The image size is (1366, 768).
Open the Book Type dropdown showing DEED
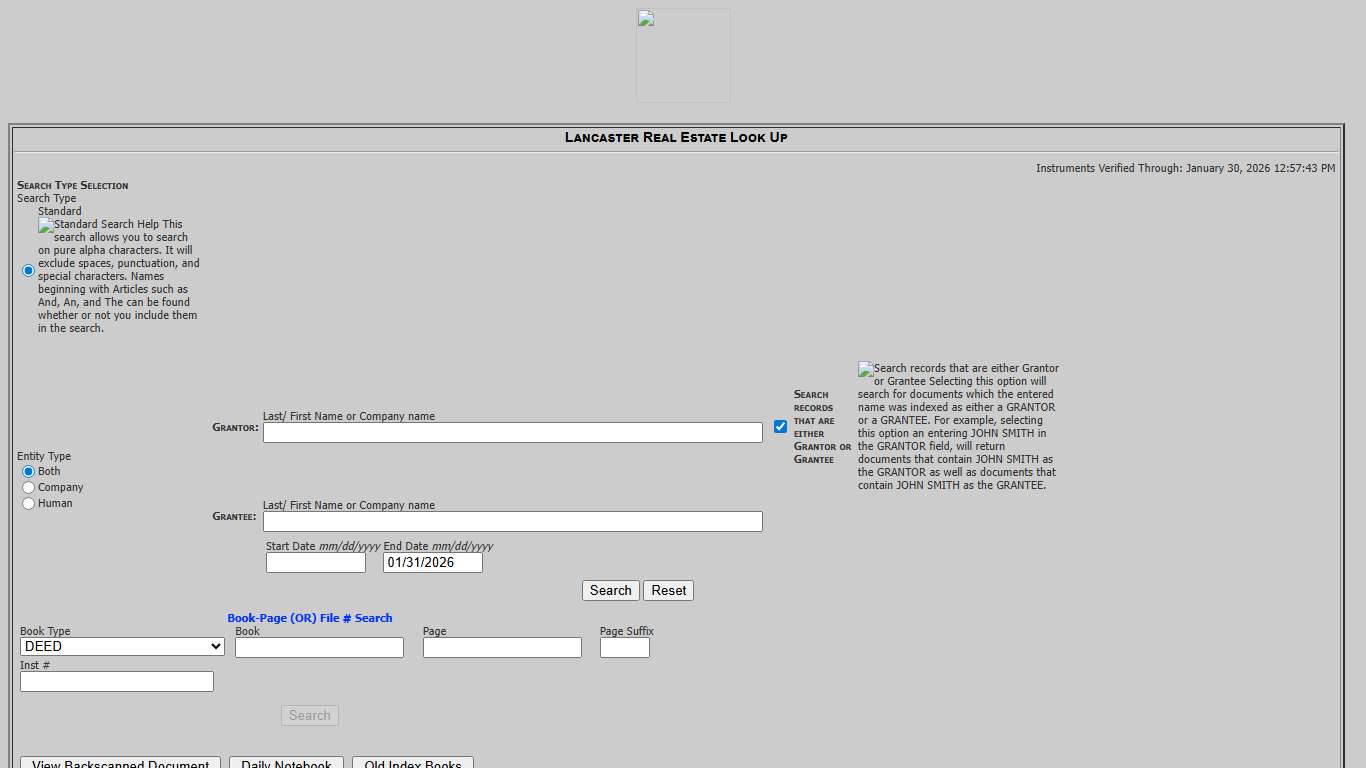coord(121,646)
